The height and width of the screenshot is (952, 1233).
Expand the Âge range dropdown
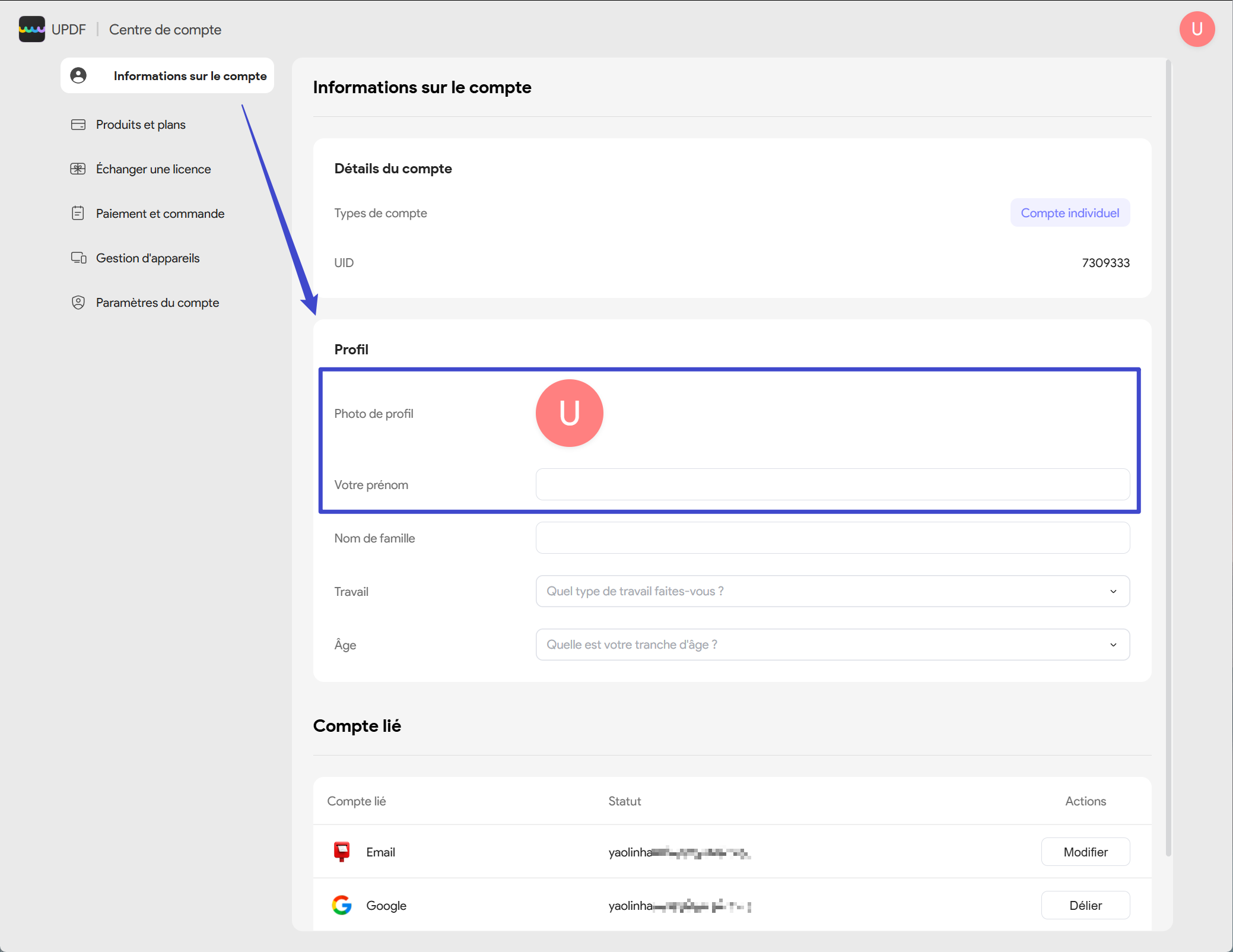click(x=832, y=645)
